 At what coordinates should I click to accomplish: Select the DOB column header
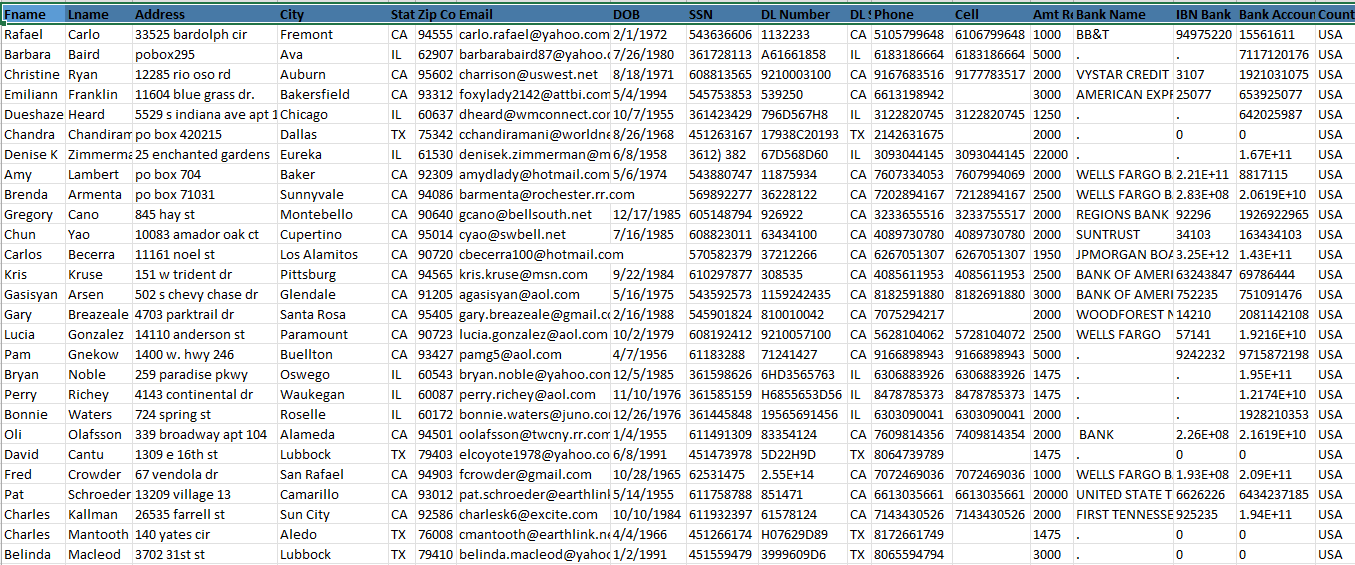pyautogui.click(x=646, y=15)
